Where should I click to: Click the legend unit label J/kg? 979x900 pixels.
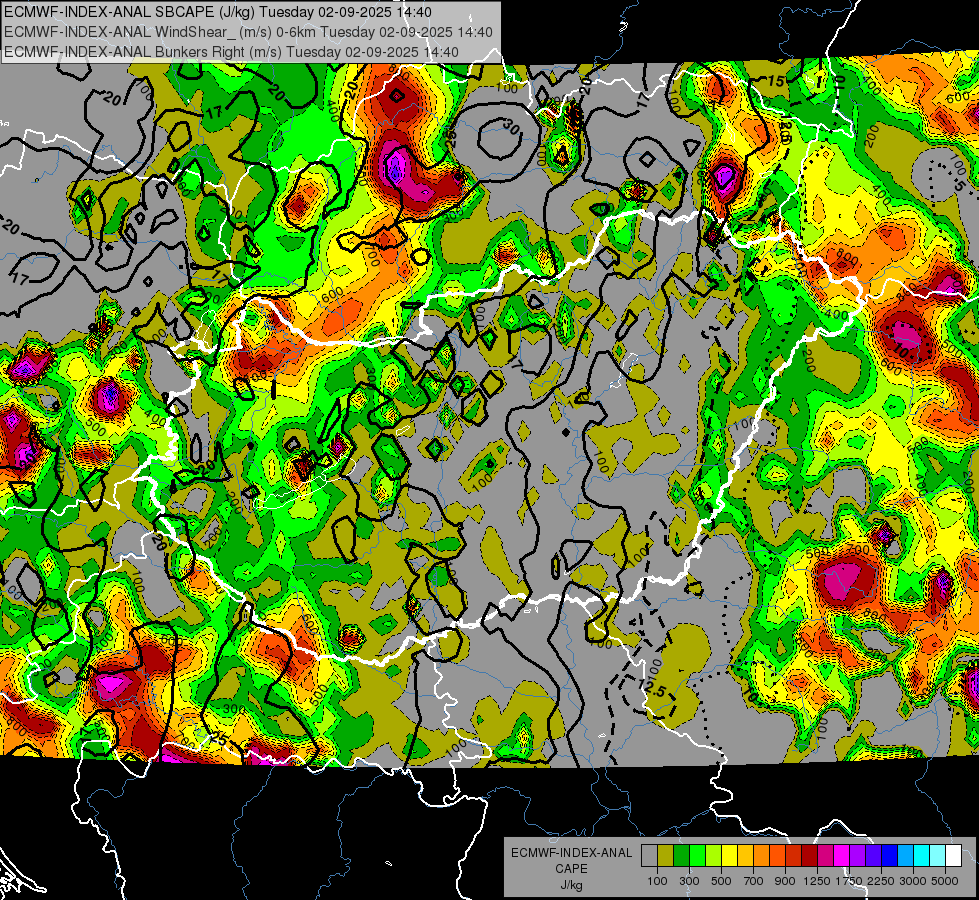(572, 886)
